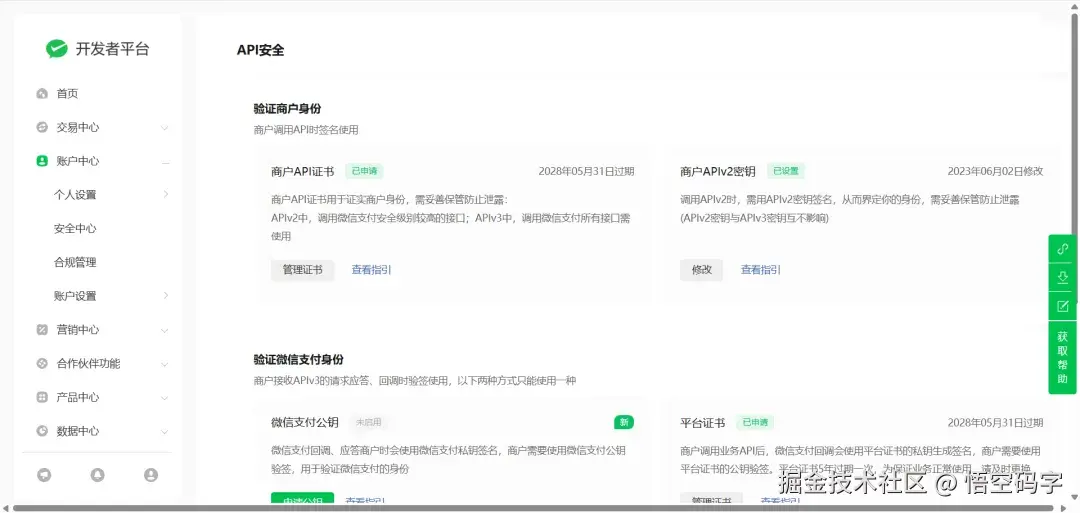Expand the 账户设置 arrow
Viewport: 1080px width, 513px height.
tap(166, 295)
